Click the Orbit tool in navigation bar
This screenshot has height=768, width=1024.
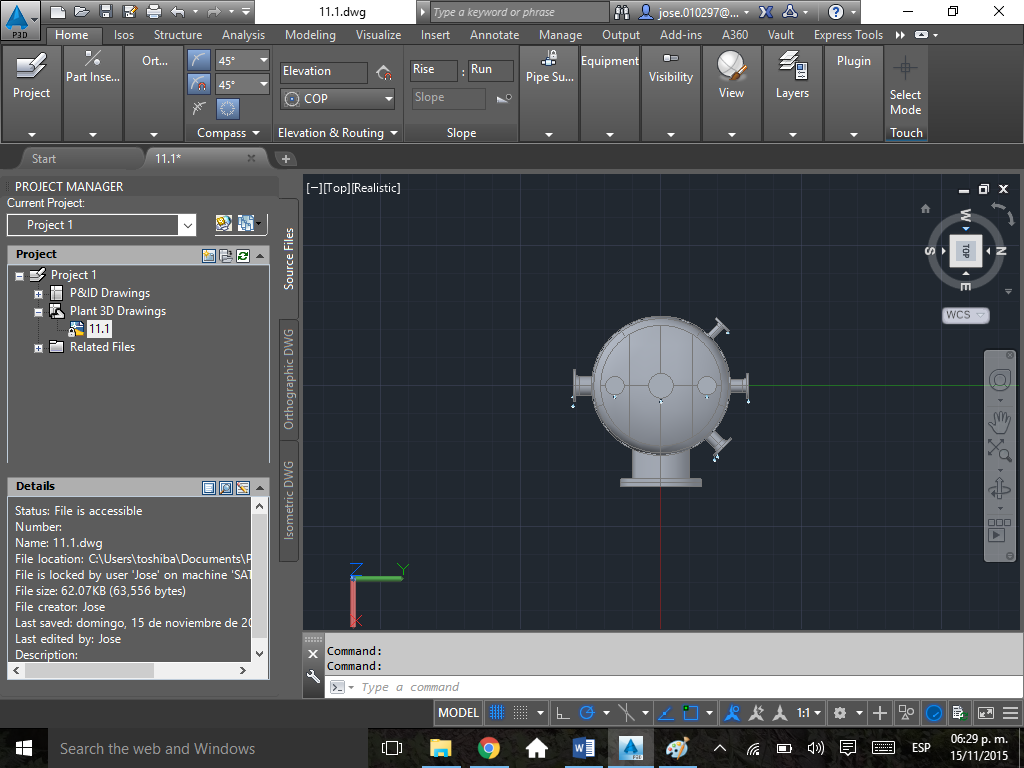(x=999, y=488)
